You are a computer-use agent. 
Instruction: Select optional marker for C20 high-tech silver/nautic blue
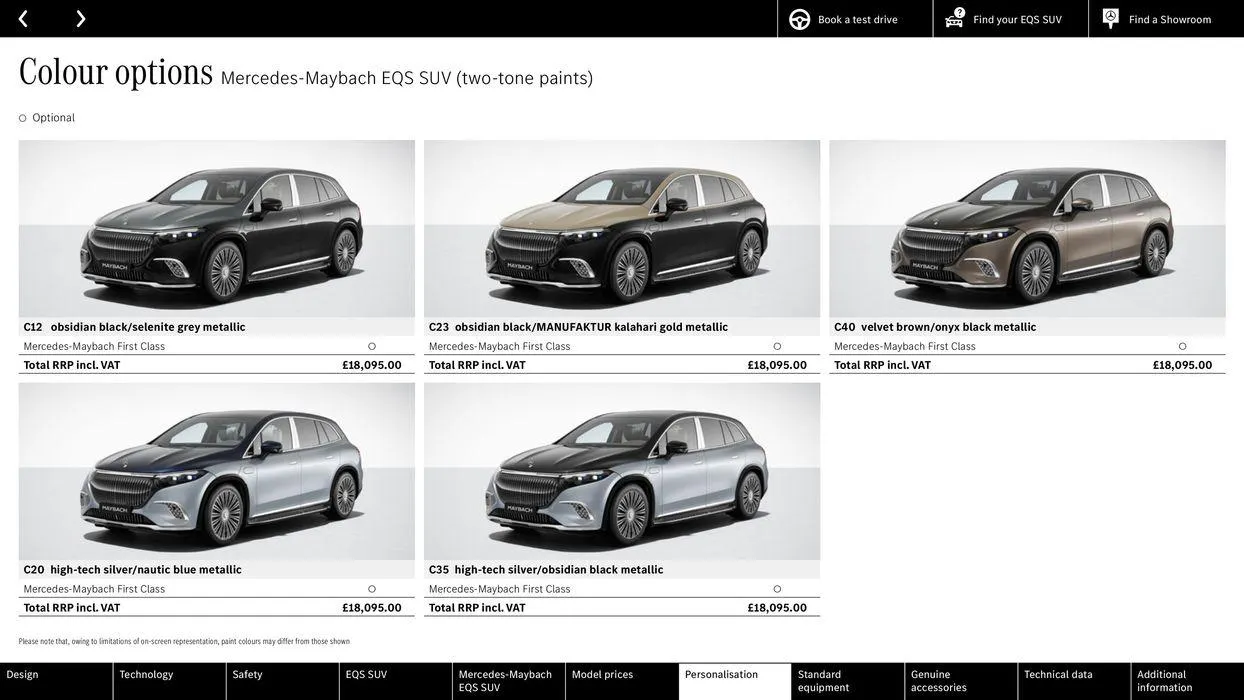pyautogui.click(x=372, y=589)
